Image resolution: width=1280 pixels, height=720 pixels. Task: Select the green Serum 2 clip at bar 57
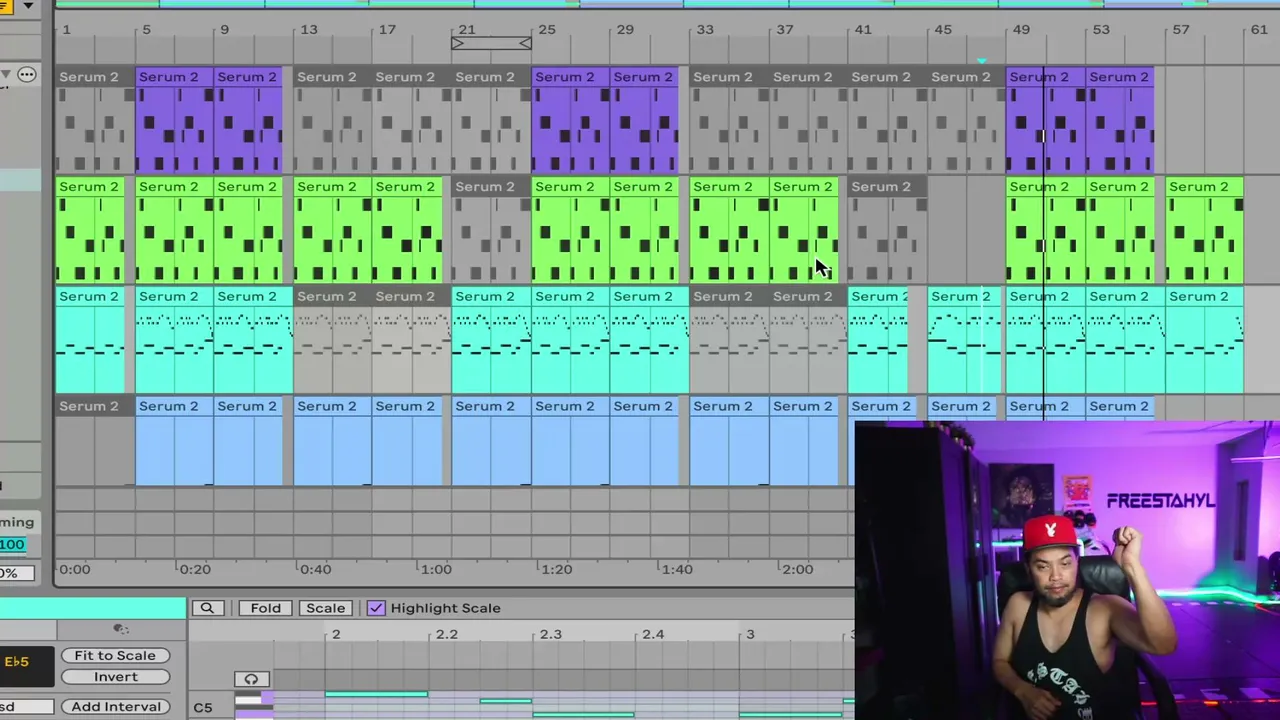[1205, 230]
